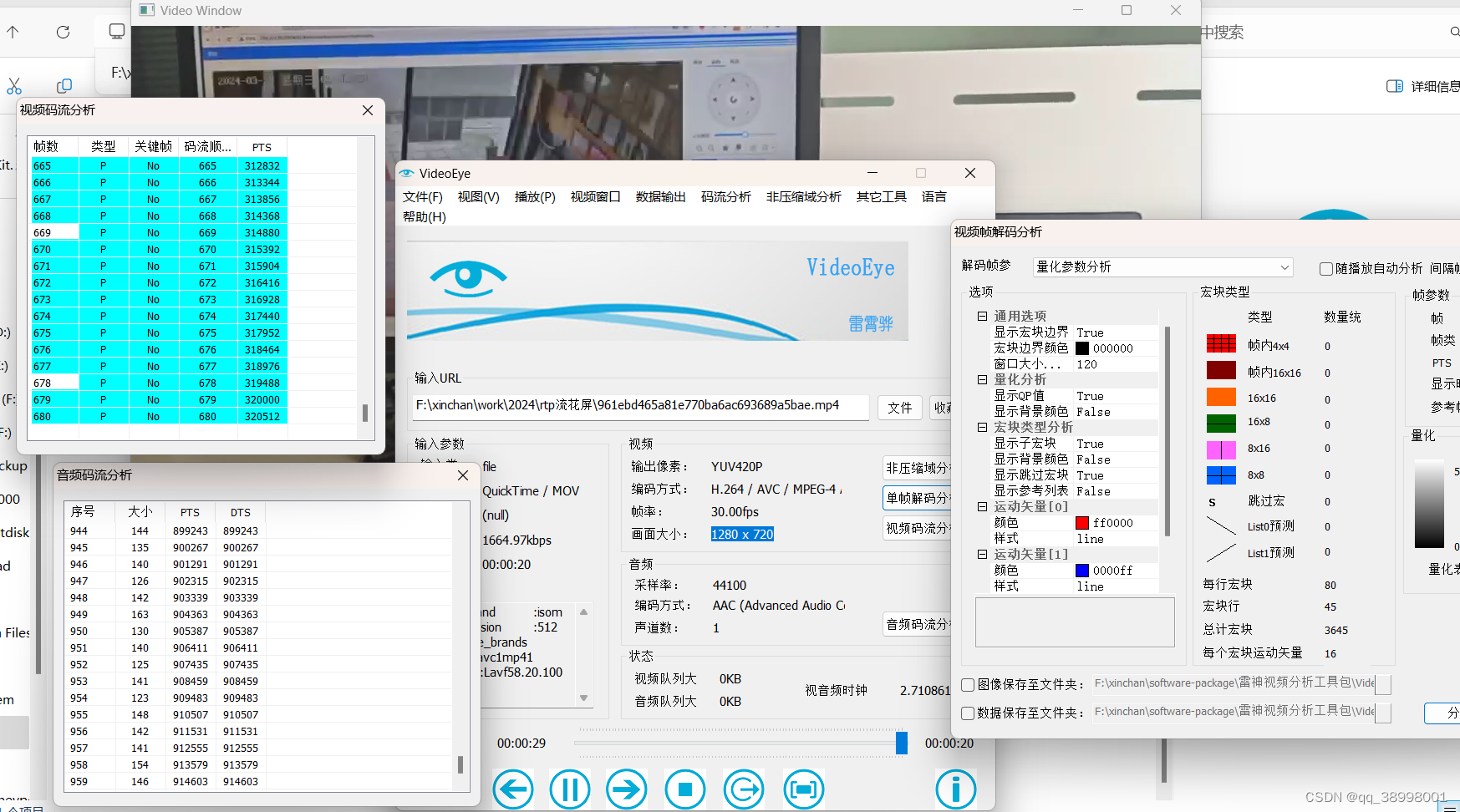The image size is (1460, 812).
Task: Open the 量化参数分析 dropdown
Action: (x=1285, y=267)
